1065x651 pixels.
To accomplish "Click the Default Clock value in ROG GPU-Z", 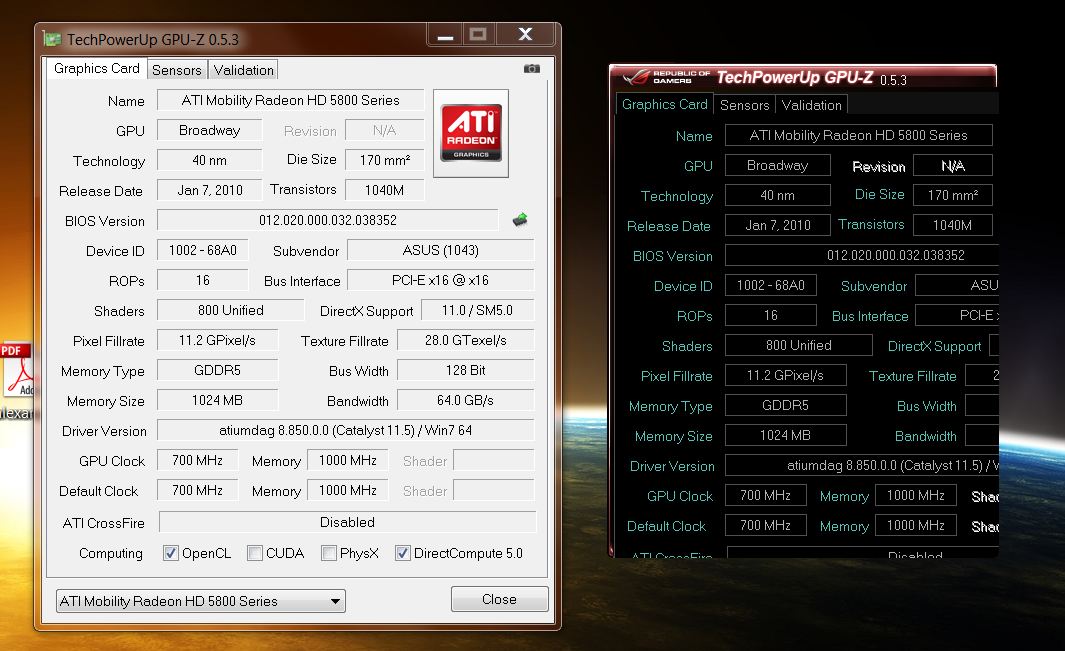I will (x=765, y=525).
